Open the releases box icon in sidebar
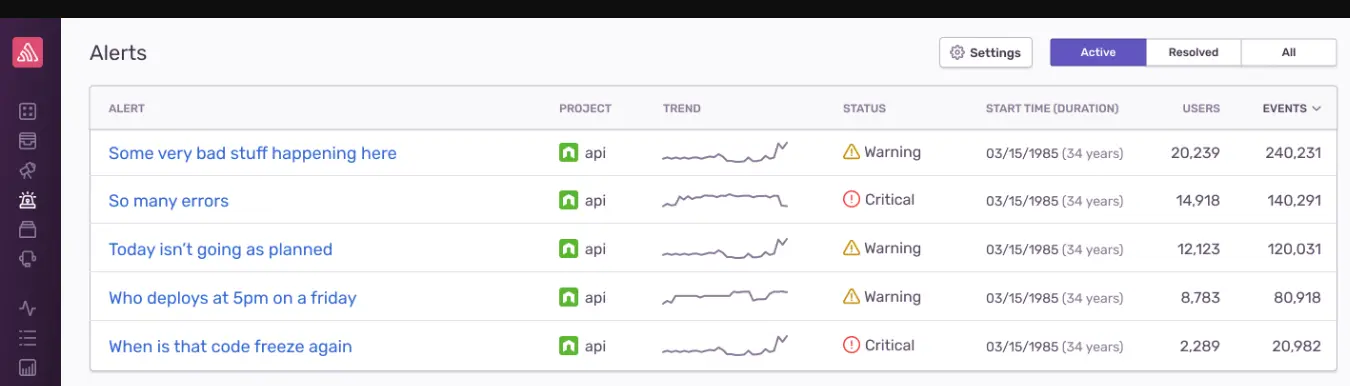 (28, 229)
